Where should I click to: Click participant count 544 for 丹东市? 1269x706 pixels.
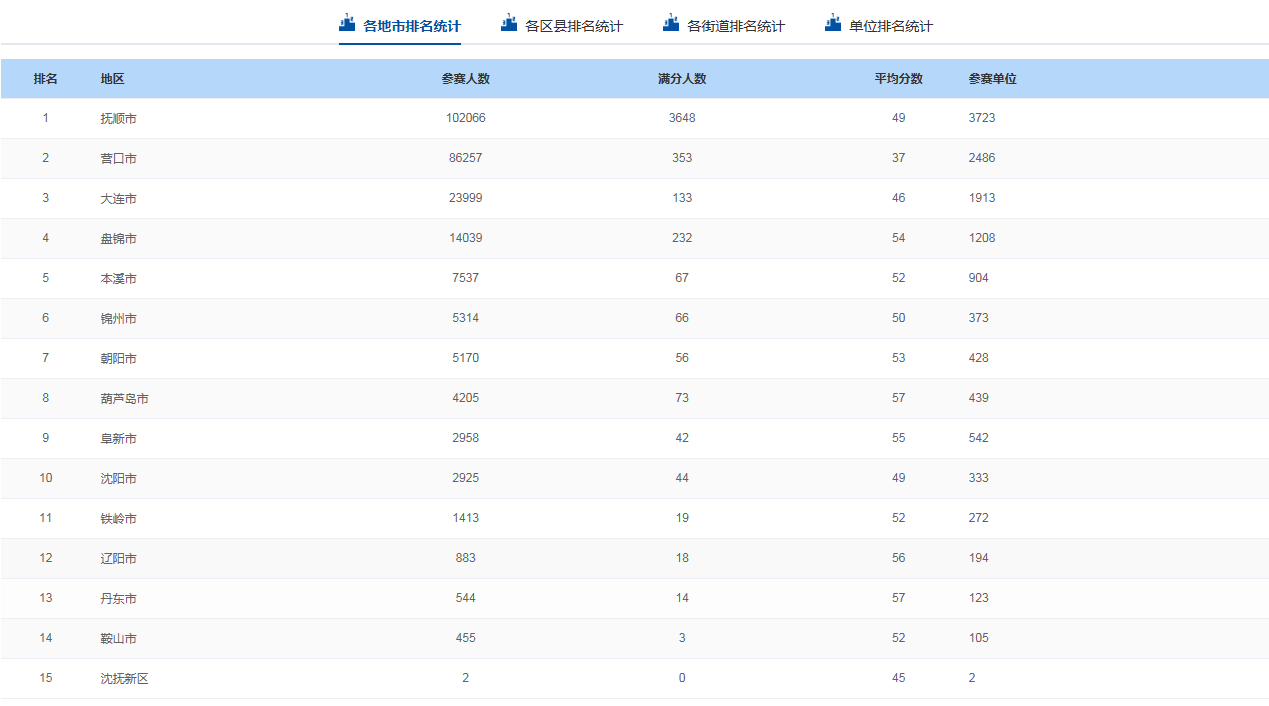pos(466,598)
